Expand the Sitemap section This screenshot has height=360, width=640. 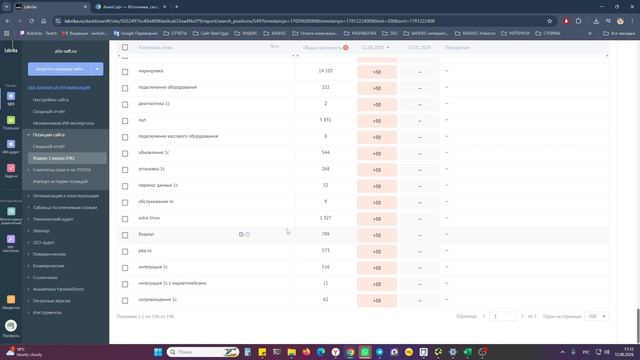pos(28,231)
